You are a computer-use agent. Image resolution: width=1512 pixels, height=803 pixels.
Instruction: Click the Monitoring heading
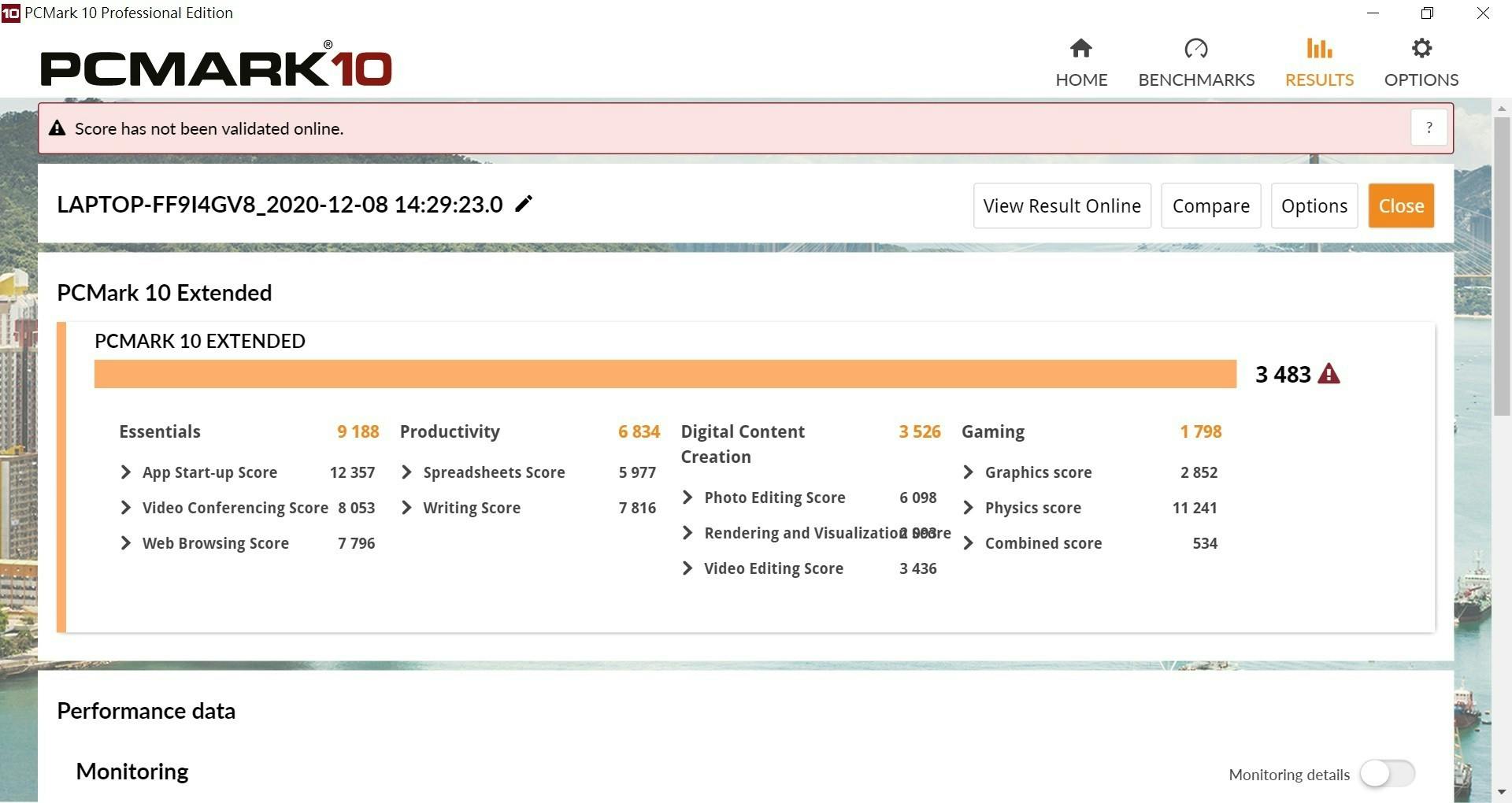pos(132,772)
